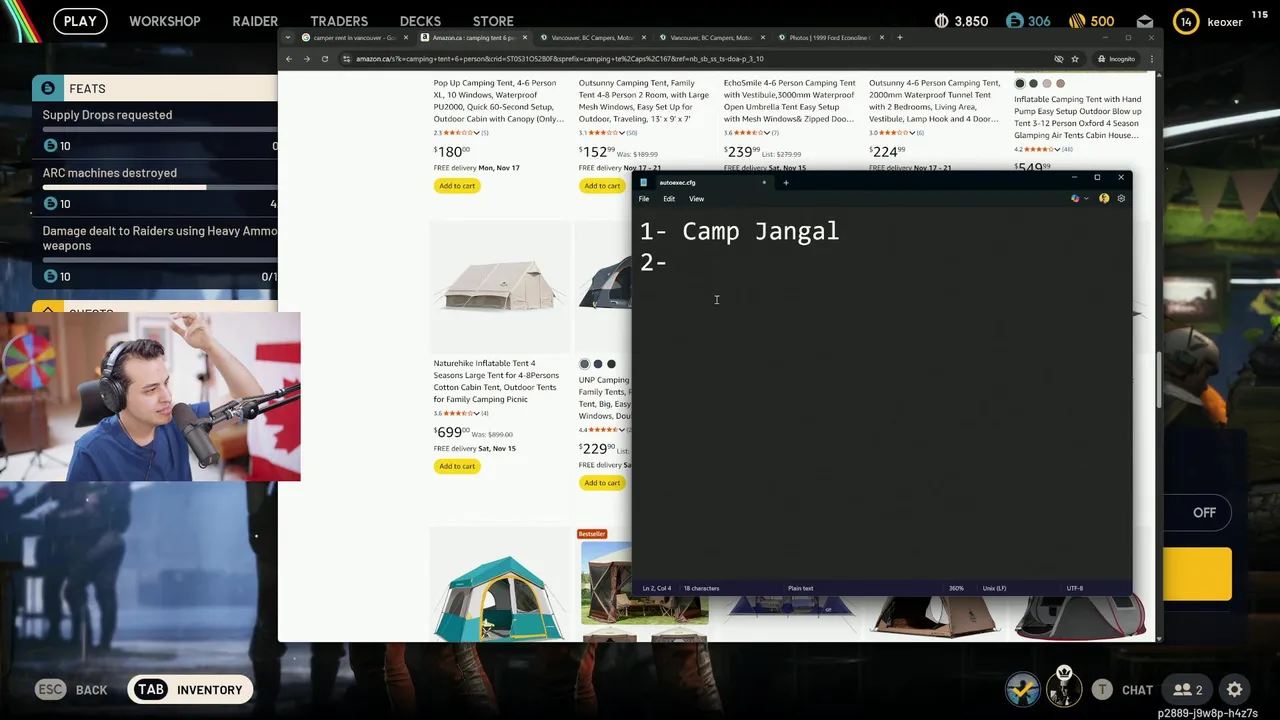Click the coin icon beside Supply Drops reward
Screen dimensions: 1280x720
tap(50, 146)
